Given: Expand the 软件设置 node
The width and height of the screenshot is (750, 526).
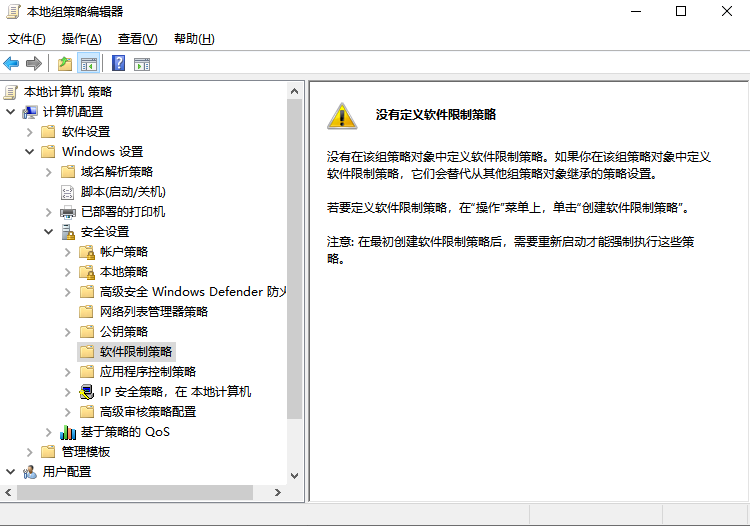Looking at the screenshot, I should [x=30, y=132].
